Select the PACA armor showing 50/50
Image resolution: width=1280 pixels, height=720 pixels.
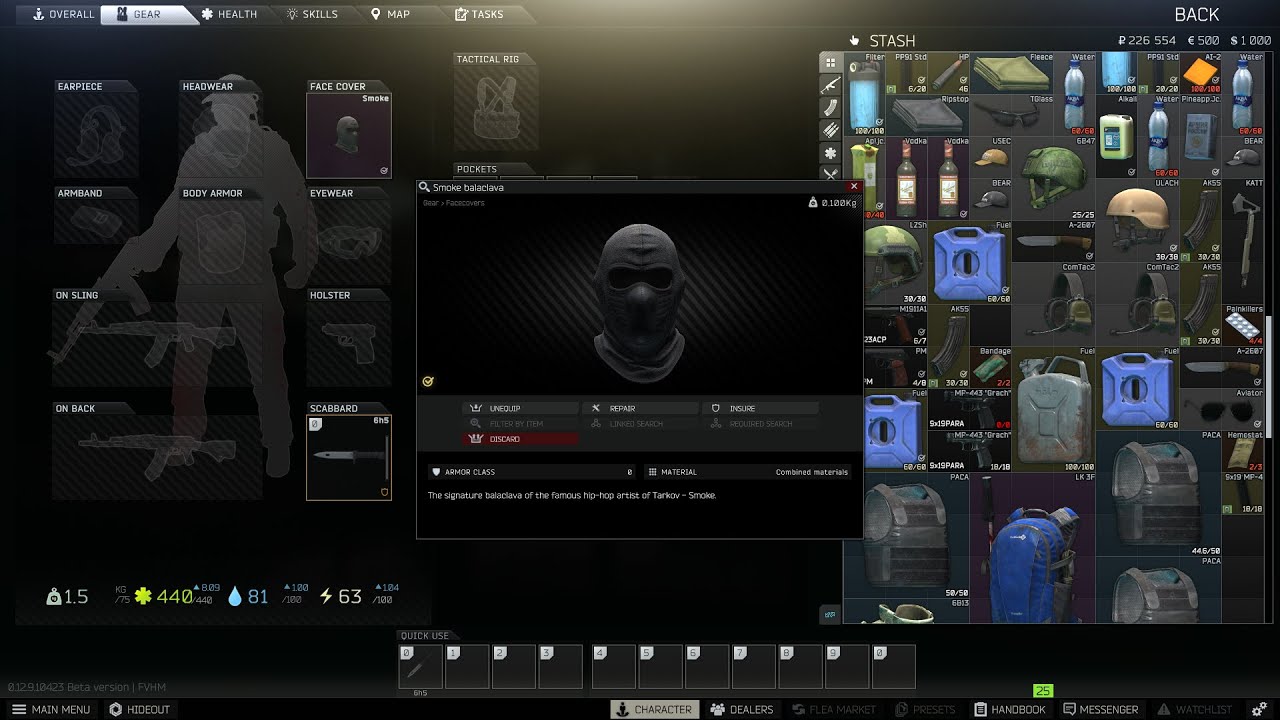click(908, 535)
